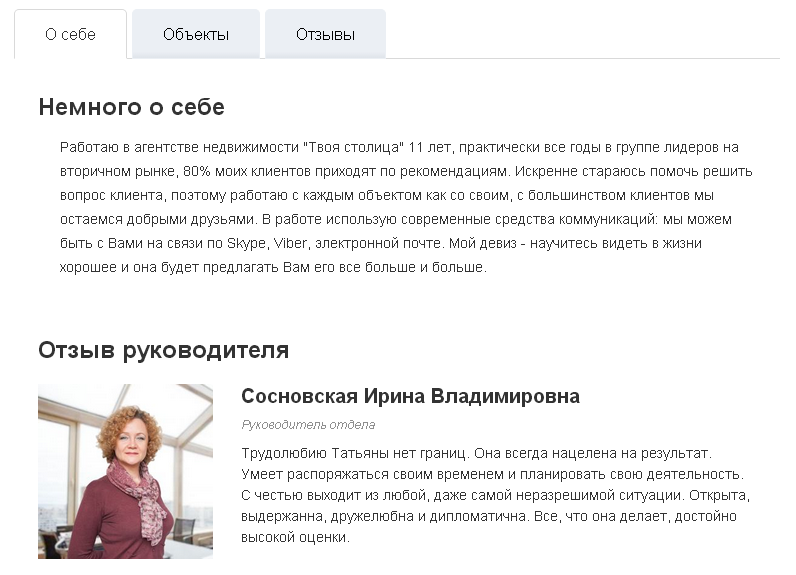
Task: Switch to the "Объекты" tab
Action: (196, 34)
